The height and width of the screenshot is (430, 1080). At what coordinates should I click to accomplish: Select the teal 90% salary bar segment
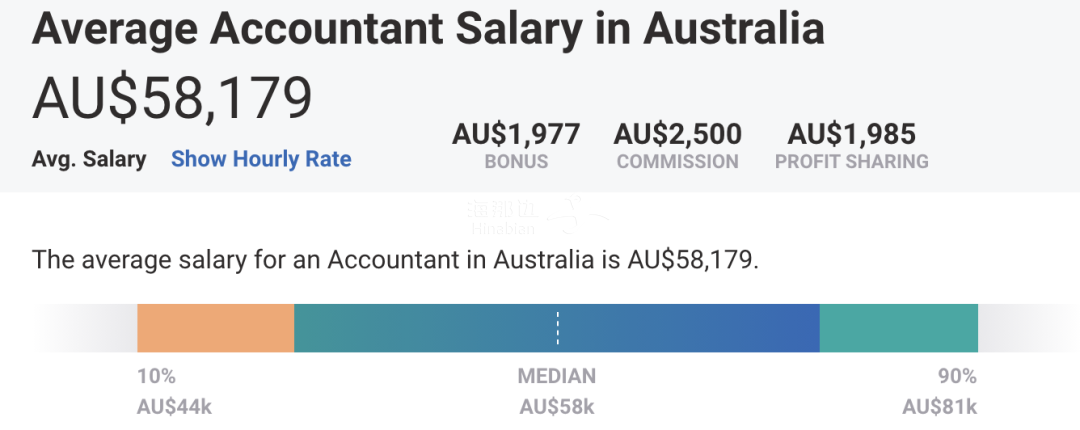899,328
